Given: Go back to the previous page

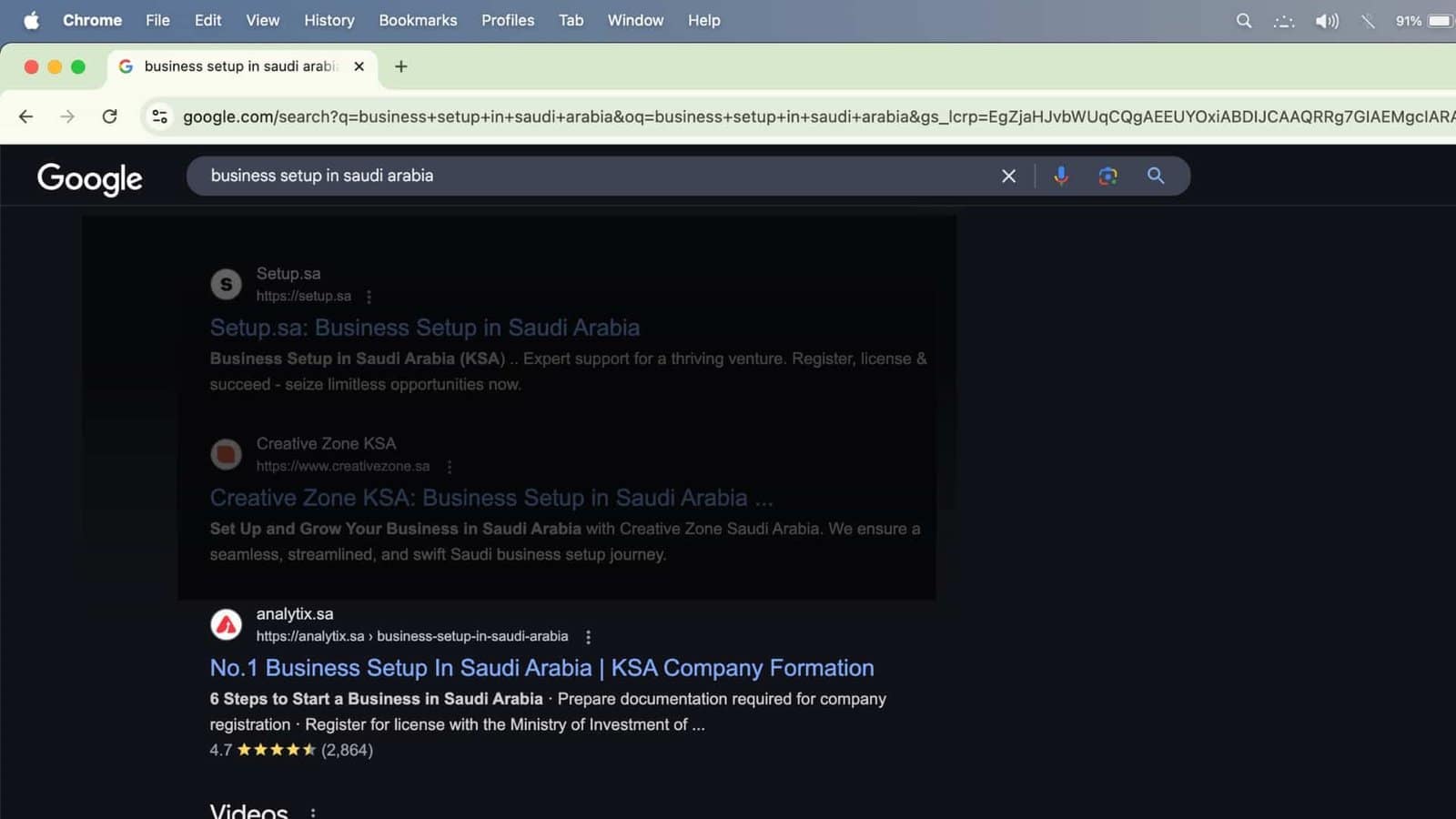Looking at the screenshot, I should tap(25, 116).
